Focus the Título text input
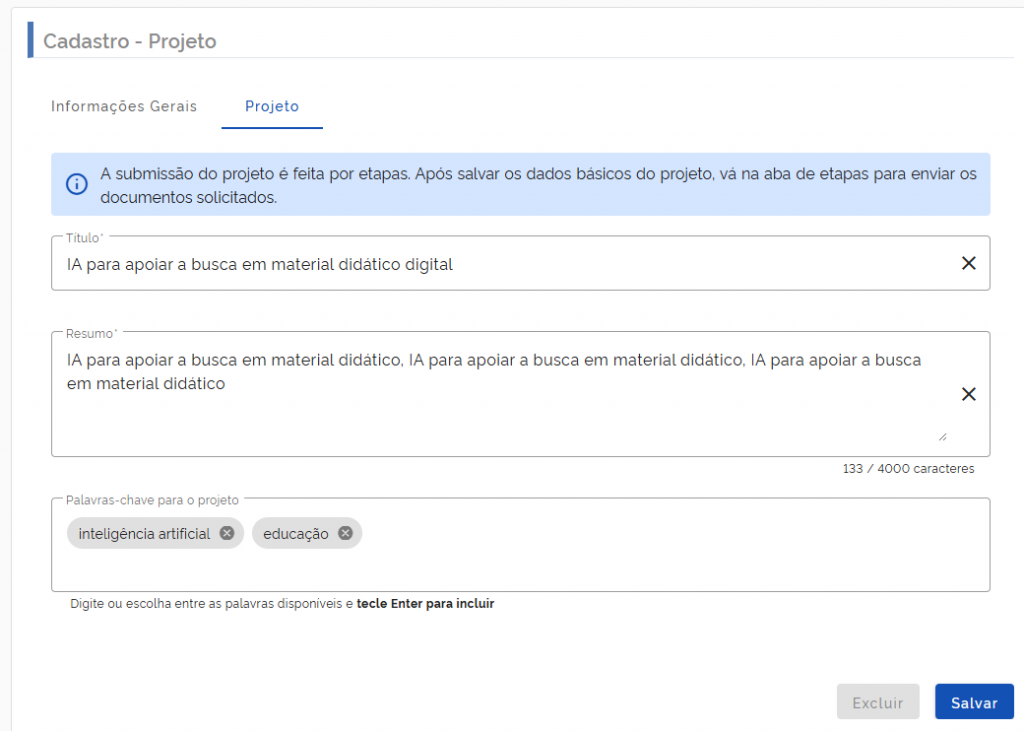Viewport: 1024px width, 731px height. coord(500,264)
